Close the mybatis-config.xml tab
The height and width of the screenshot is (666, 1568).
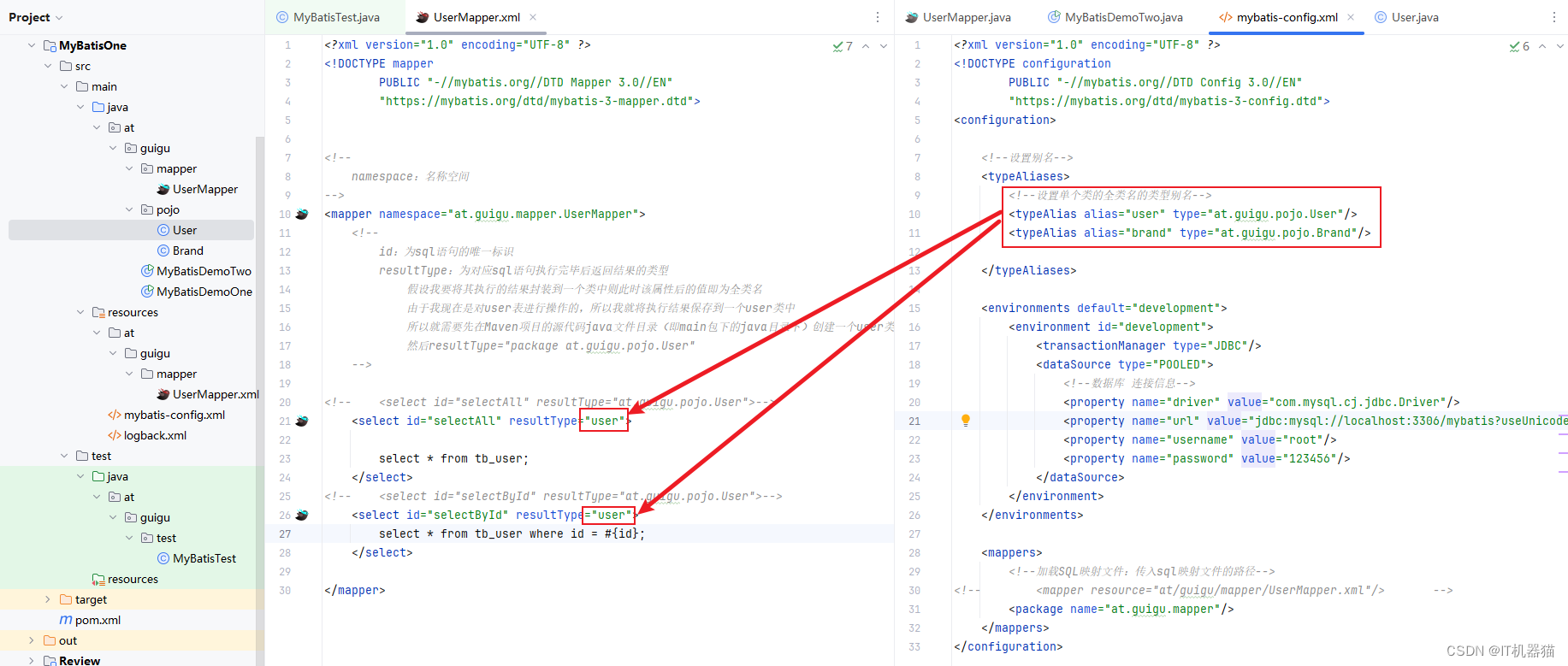(x=1351, y=17)
